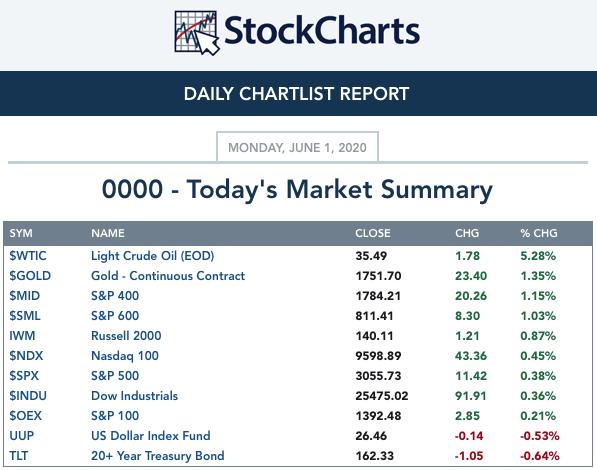Open the $GOLD symbol link
Viewport: 597px width, 470px height.
pyautogui.click(x=30, y=276)
